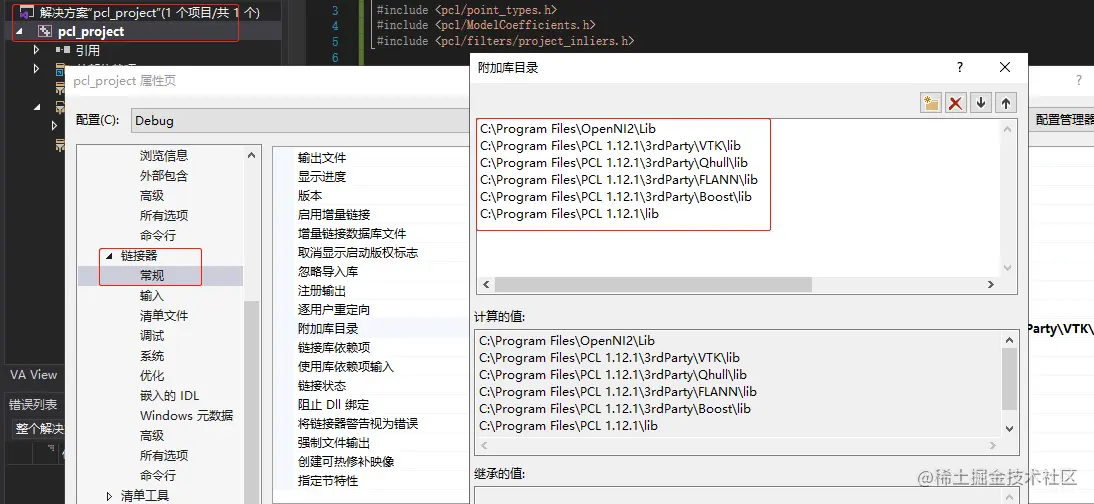Select 嵌入的 IDL in the property tree
This screenshot has height=504, width=1094.
170,396
